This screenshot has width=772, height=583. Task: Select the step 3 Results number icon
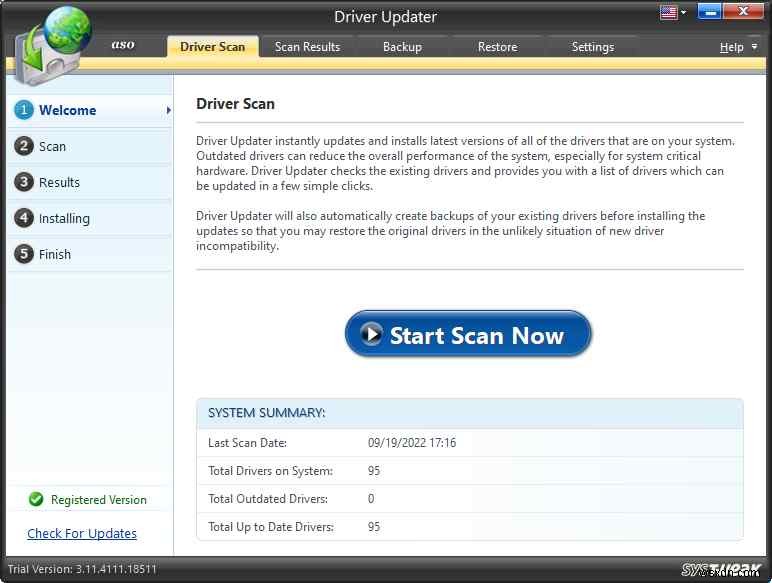click(23, 182)
